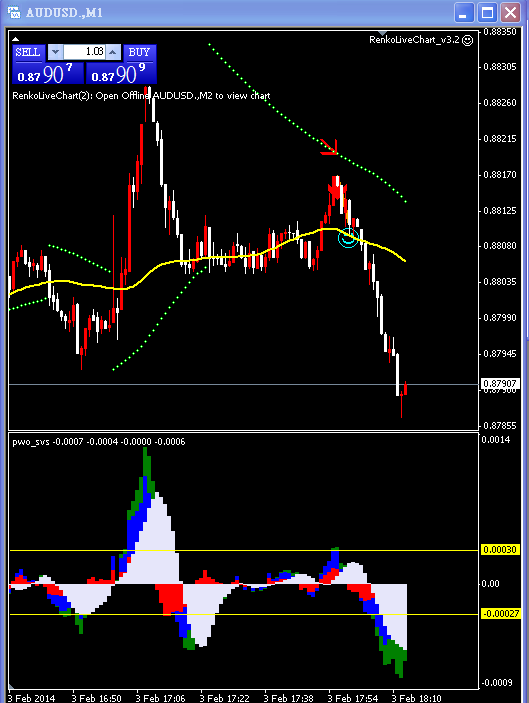This screenshot has width=529, height=703.
Task: Collapse one-click trading panel triangle
Action: tap(15, 39)
